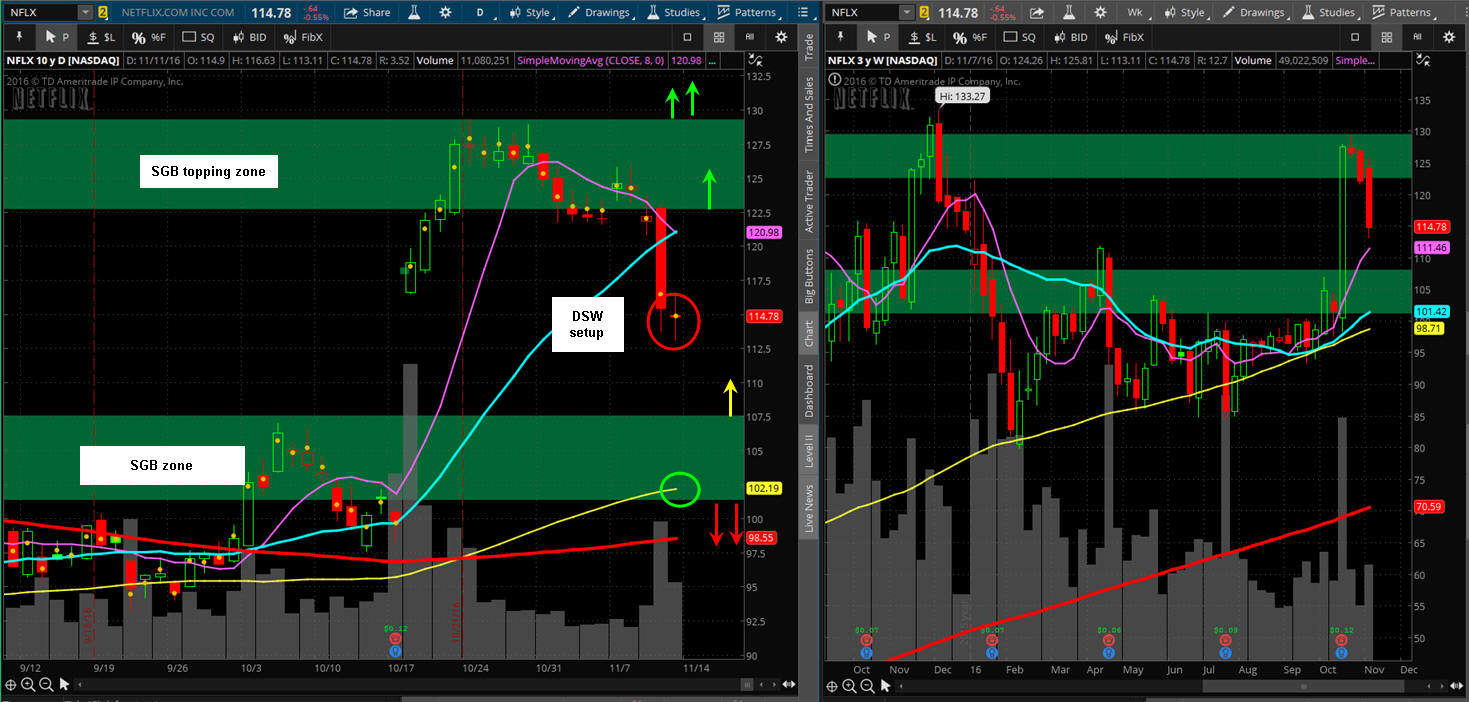Select the pointer (P) tool in the right chart

pyautogui.click(x=877, y=37)
